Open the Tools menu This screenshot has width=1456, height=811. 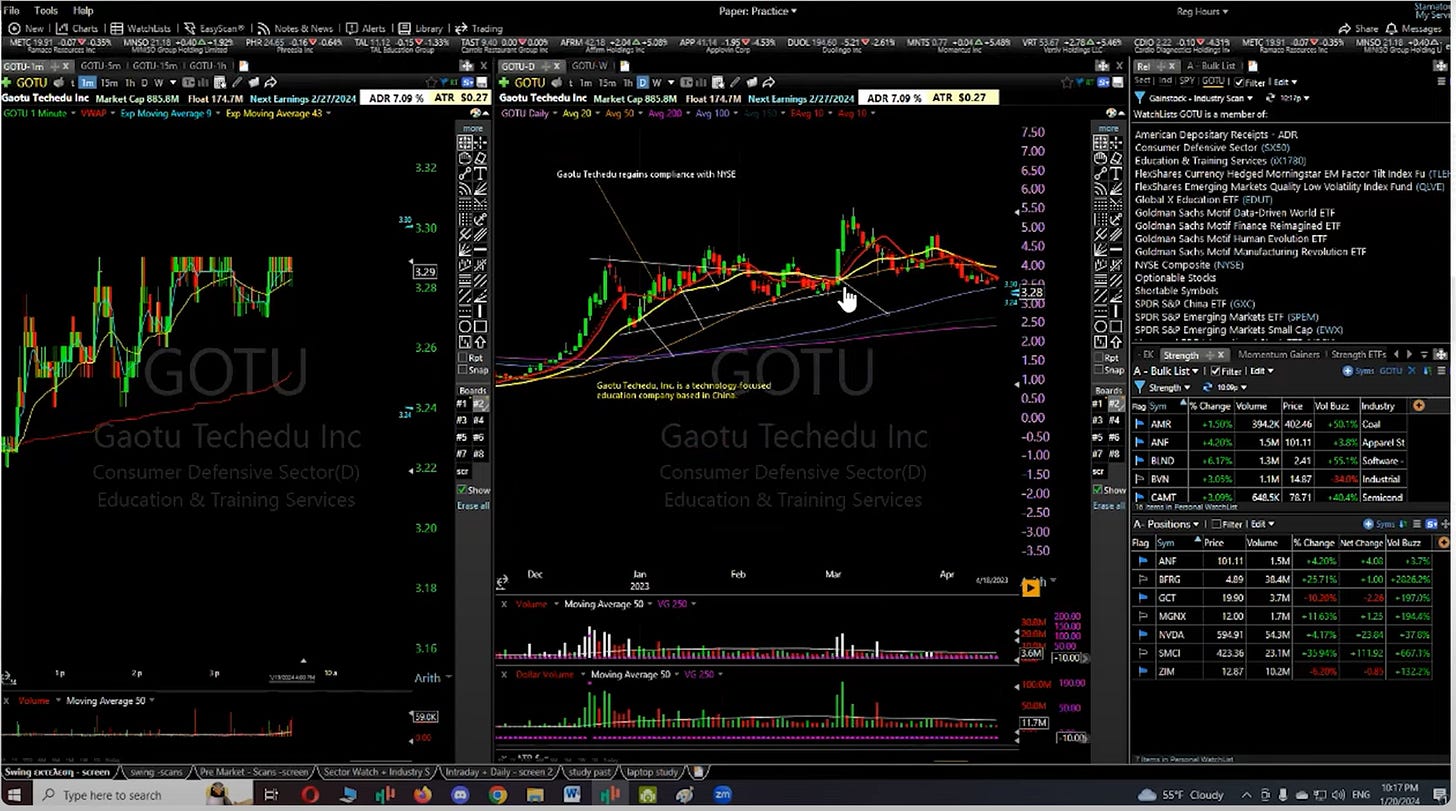pos(46,10)
